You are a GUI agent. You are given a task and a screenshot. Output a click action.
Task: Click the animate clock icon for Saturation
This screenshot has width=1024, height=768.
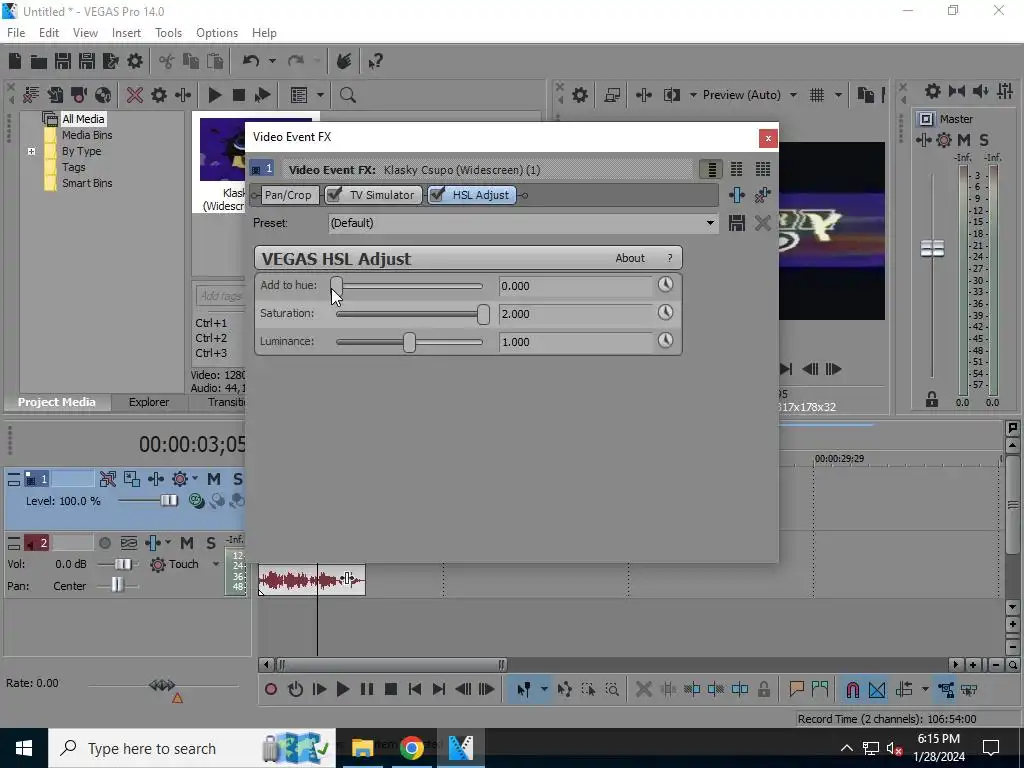665,313
